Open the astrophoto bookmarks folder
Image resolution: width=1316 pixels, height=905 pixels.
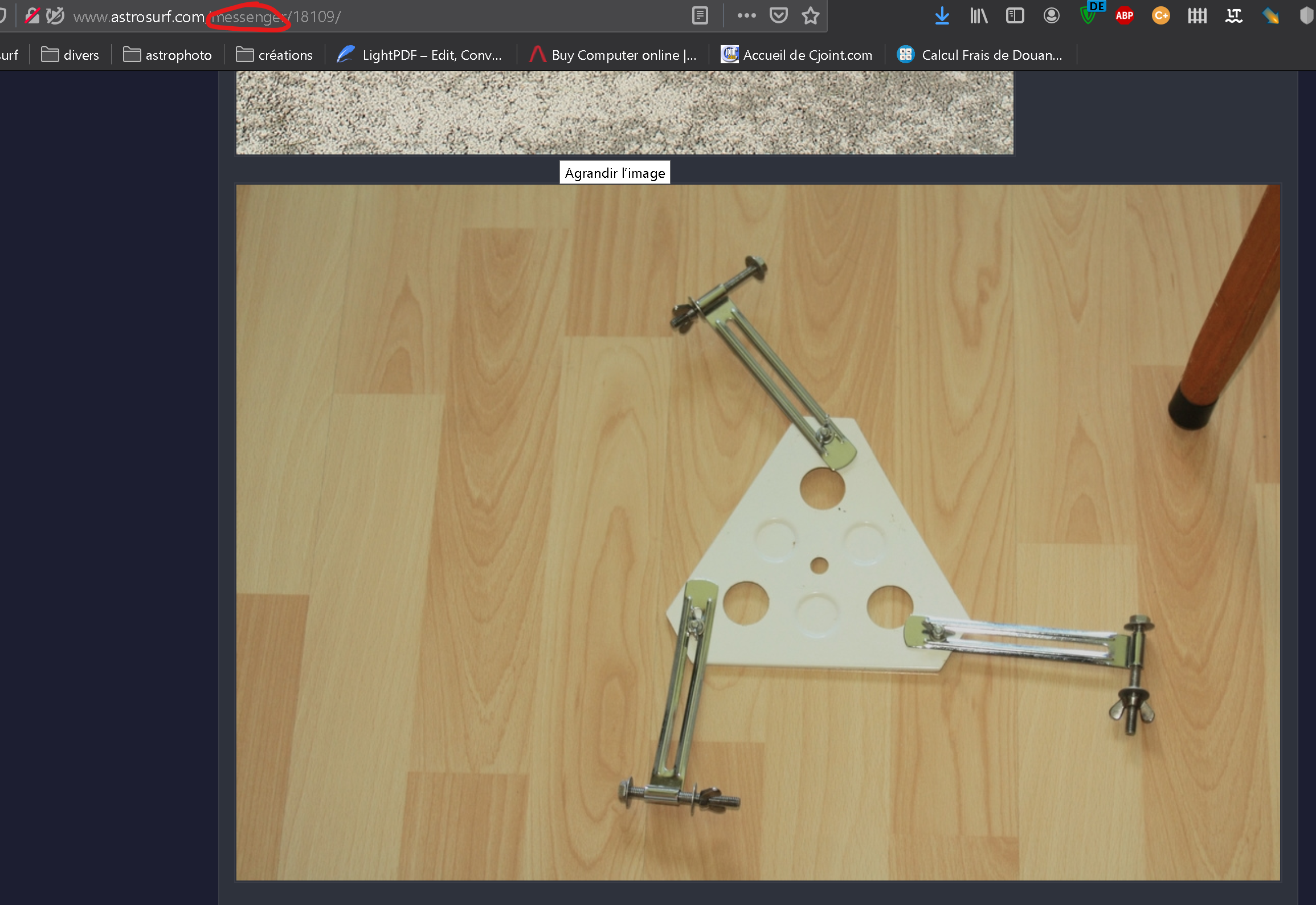click(167, 55)
